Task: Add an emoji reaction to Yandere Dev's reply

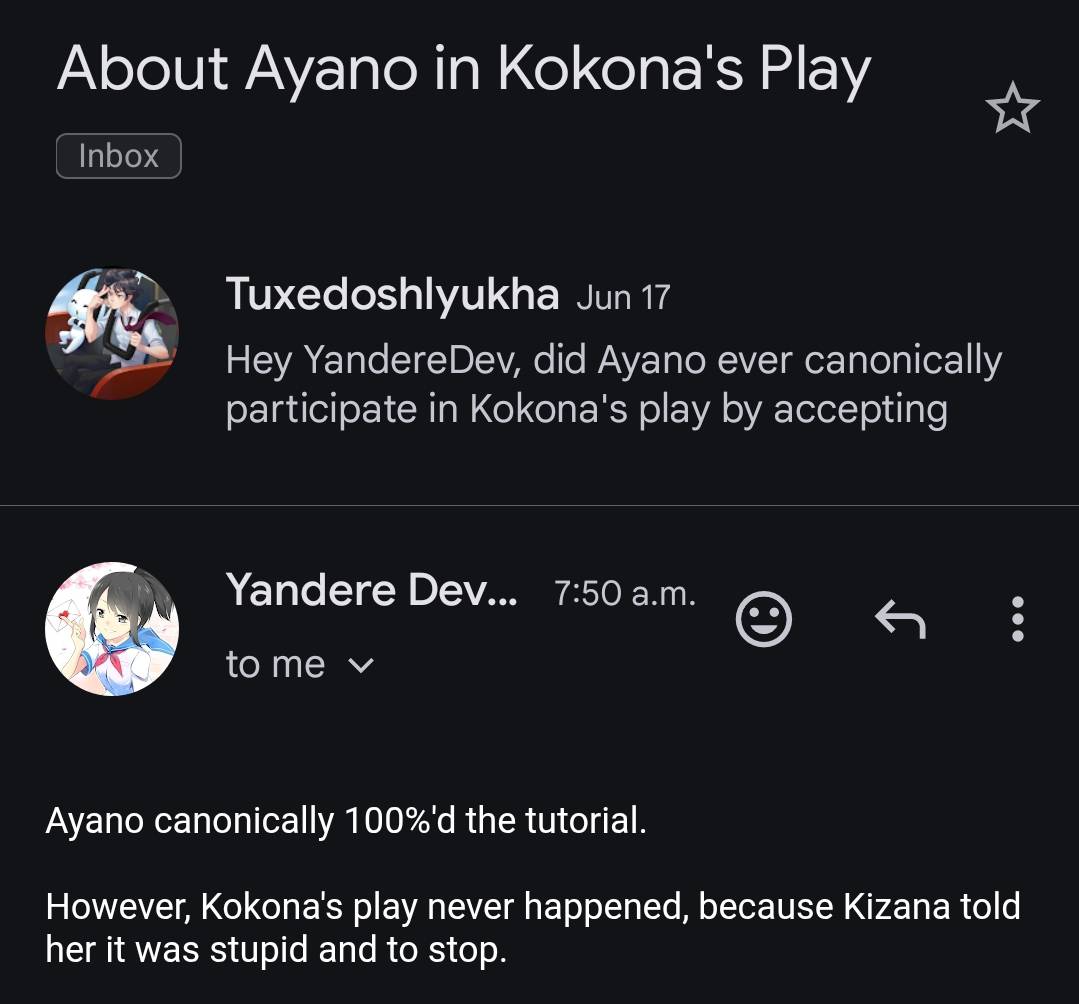Action: tap(764, 619)
